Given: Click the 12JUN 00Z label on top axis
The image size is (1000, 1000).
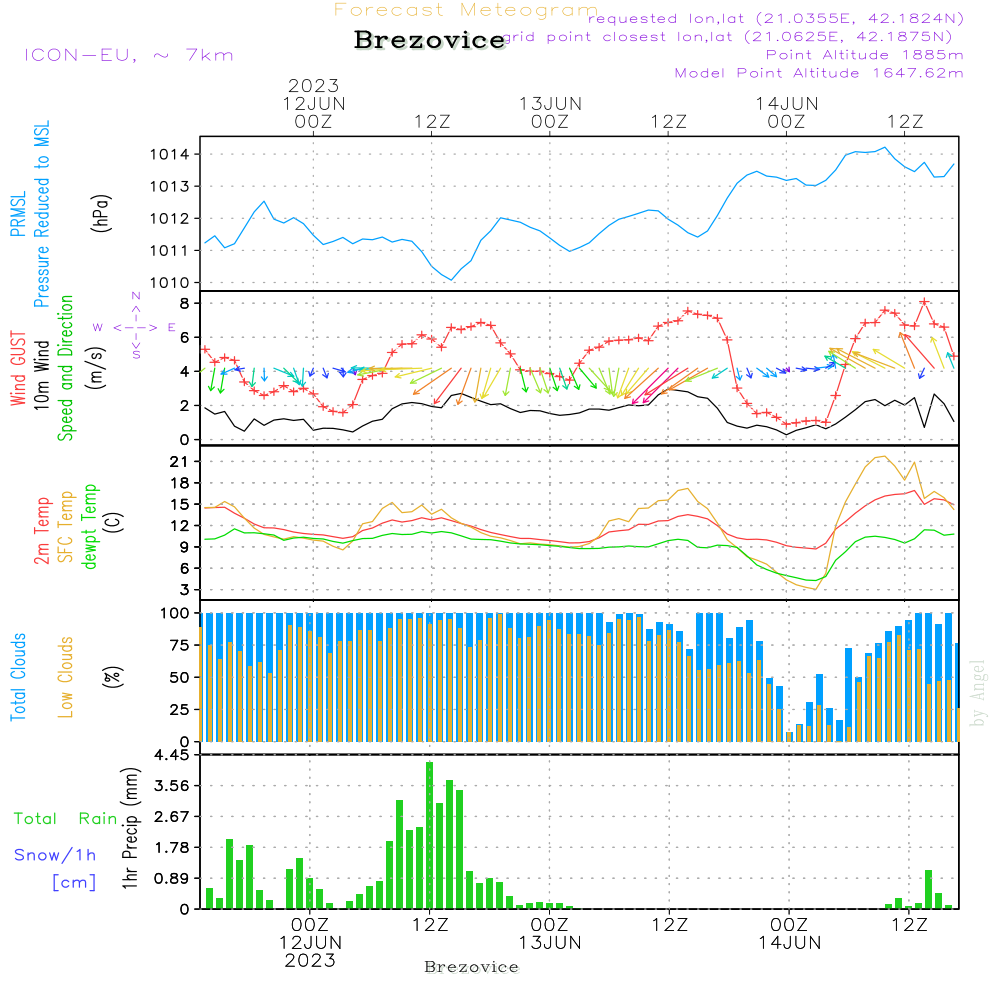Looking at the screenshot, I should click(x=314, y=112).
